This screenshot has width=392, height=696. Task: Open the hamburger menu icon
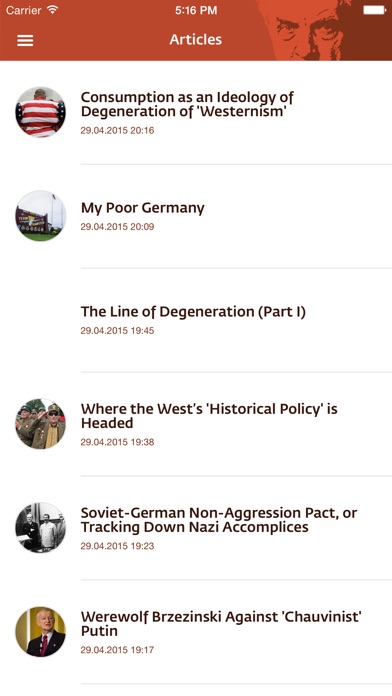[x=25, y=40]
